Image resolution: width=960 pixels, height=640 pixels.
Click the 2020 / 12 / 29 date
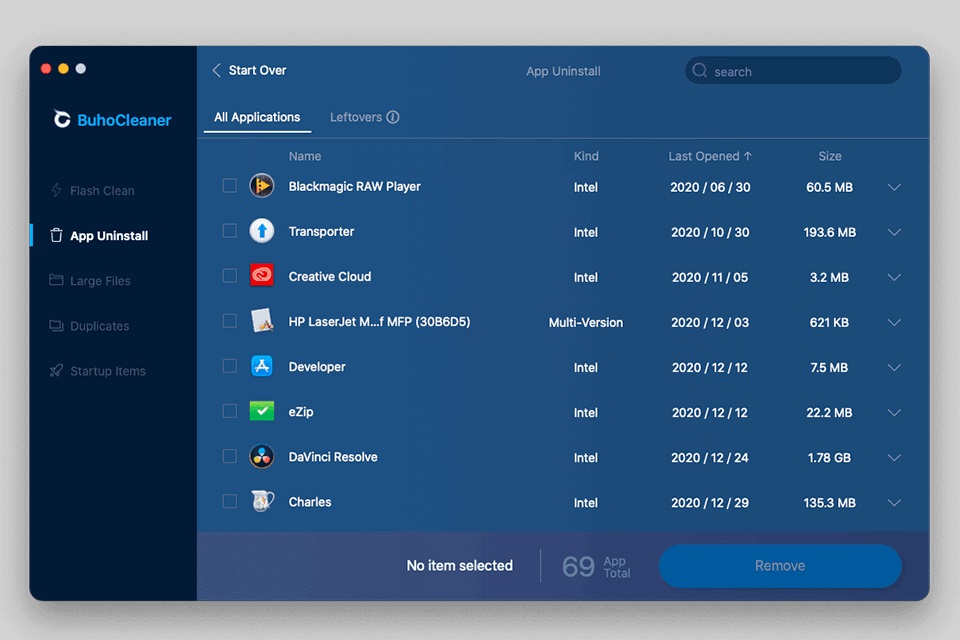[x=710, y=502]
